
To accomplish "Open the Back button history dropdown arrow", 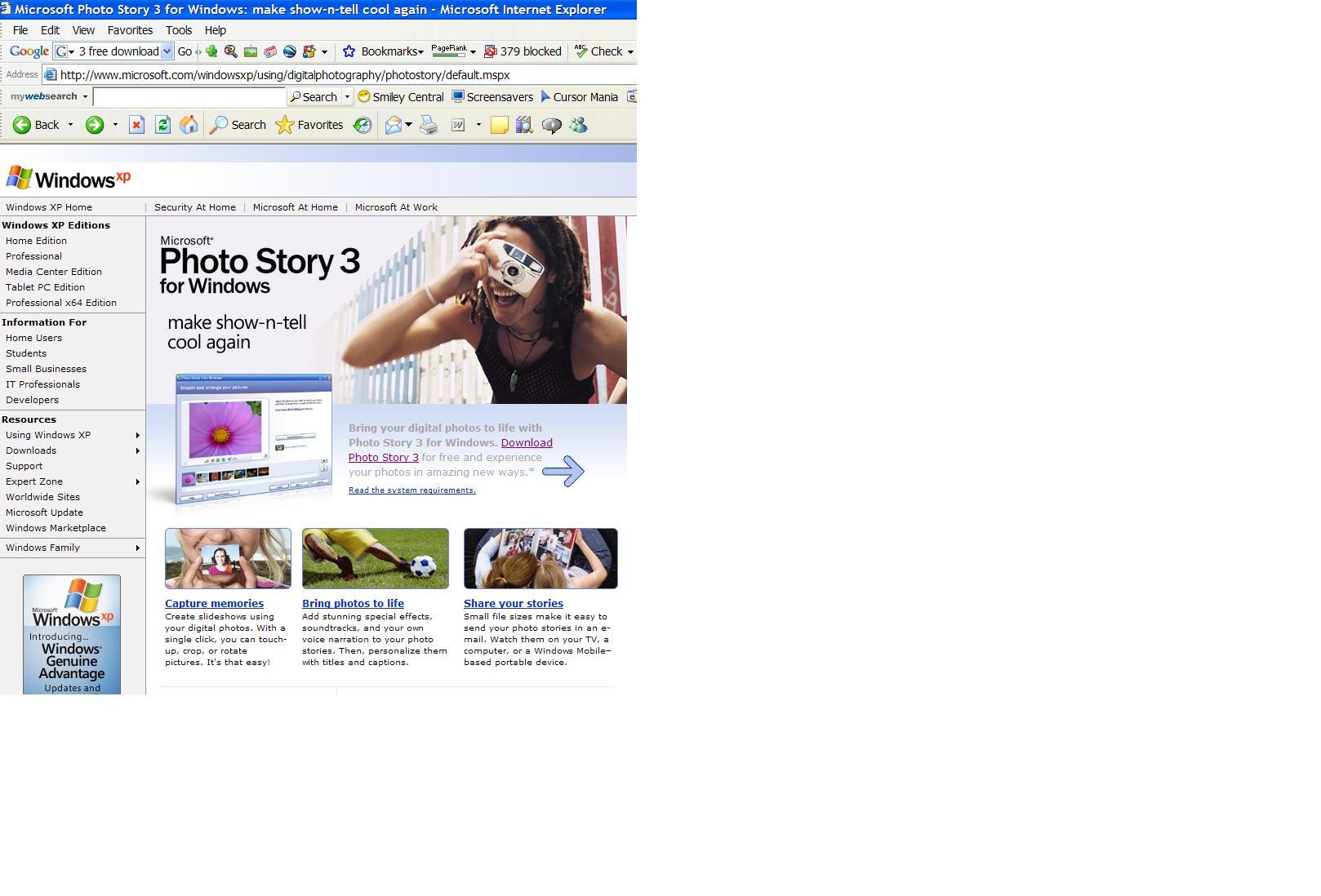I will click(70, 125).
